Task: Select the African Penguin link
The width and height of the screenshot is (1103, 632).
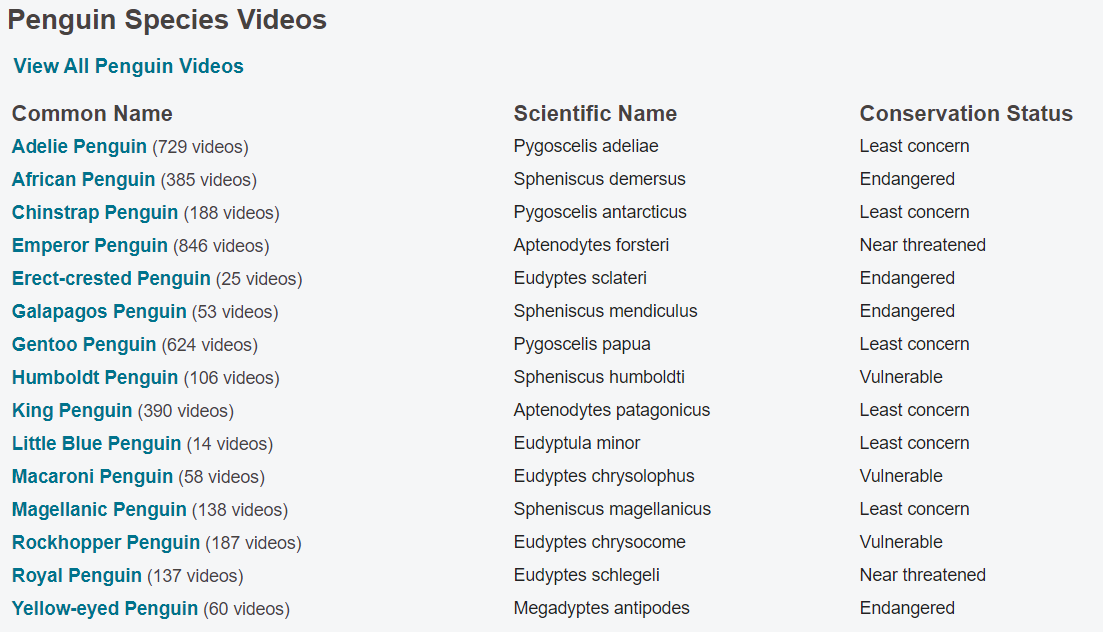Action: [84, 179]
